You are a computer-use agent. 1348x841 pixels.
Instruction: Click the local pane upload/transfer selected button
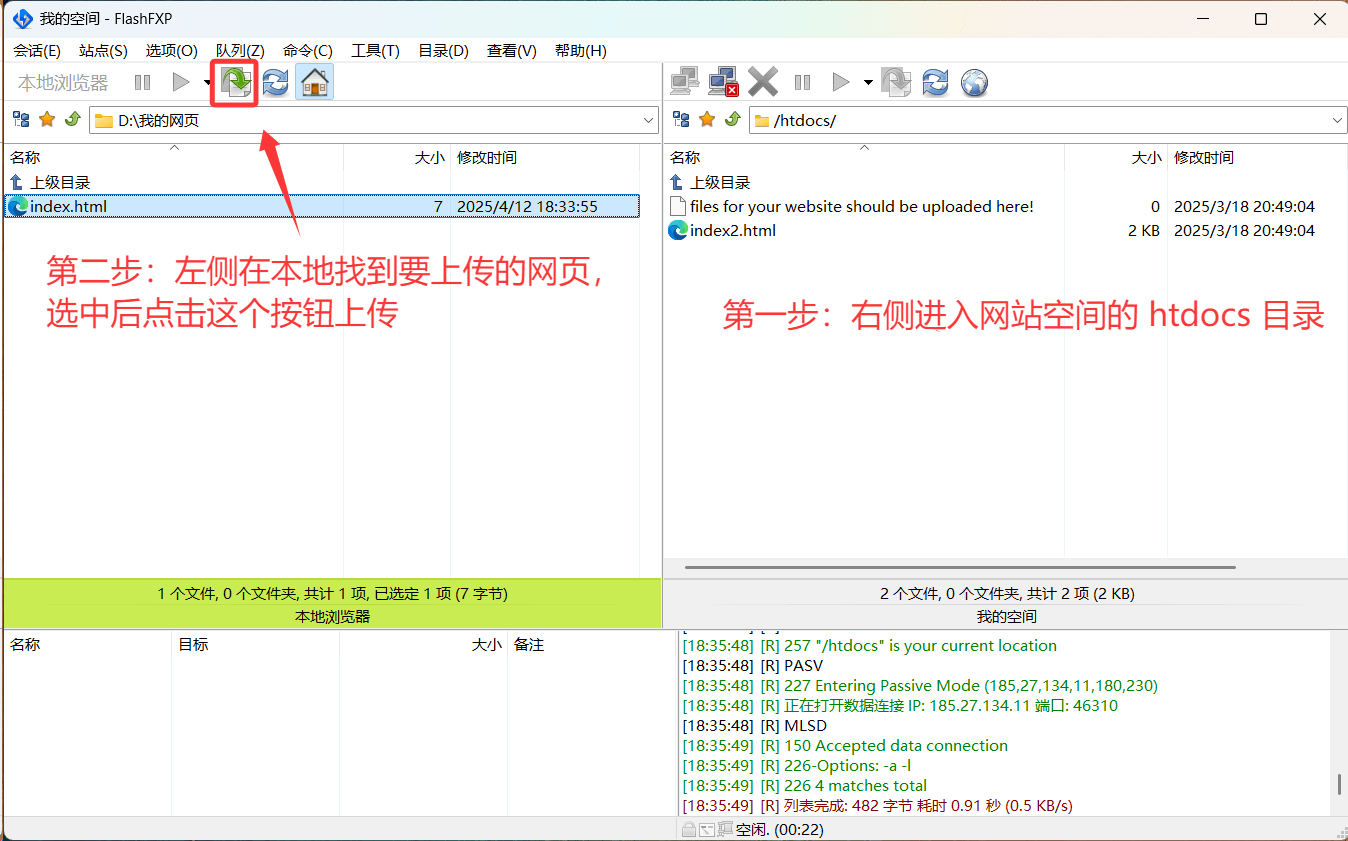point(235,82)
